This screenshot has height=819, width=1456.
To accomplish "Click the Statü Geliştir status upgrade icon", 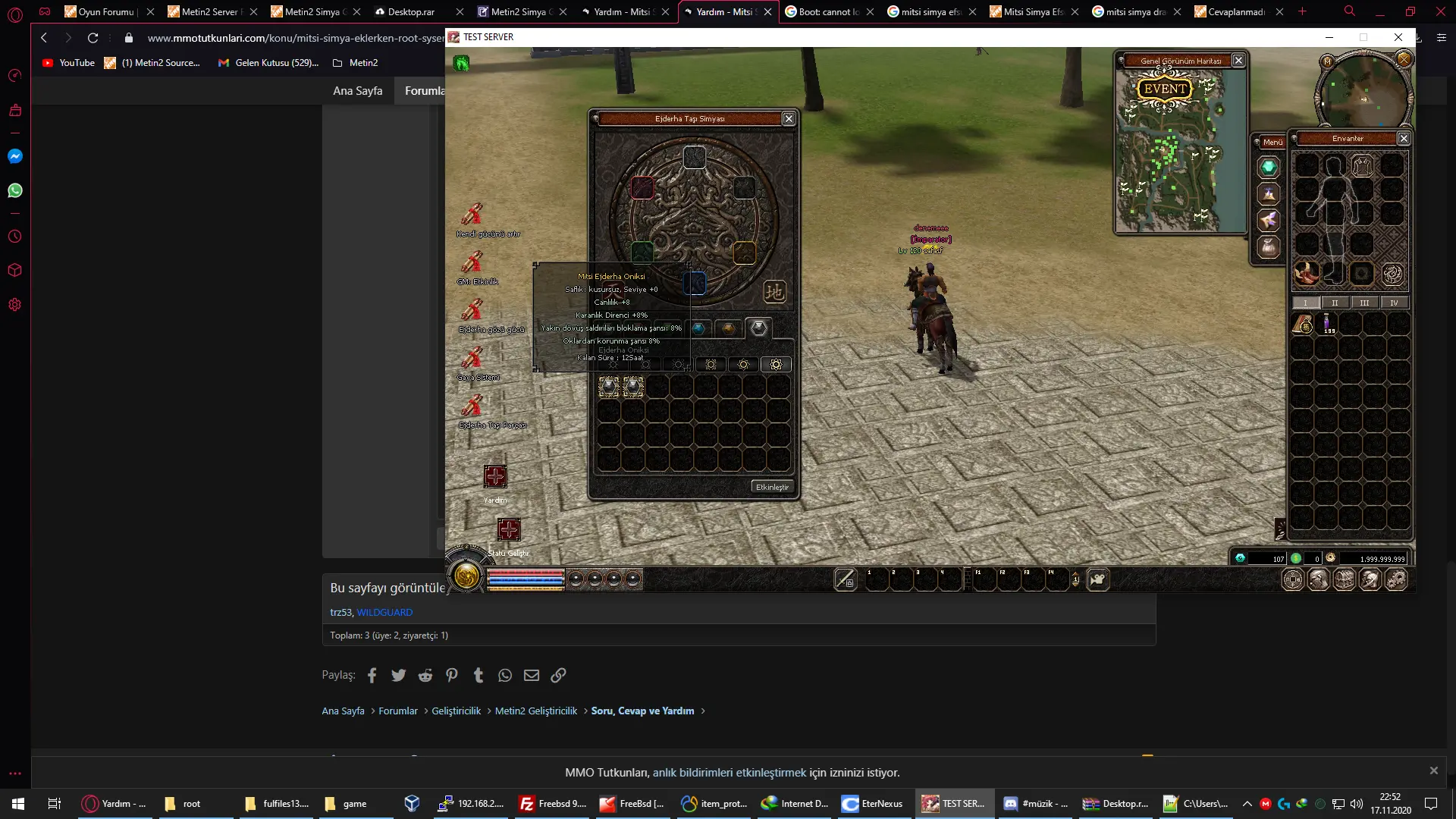I will pyautogui.click(x=509, y=529).
